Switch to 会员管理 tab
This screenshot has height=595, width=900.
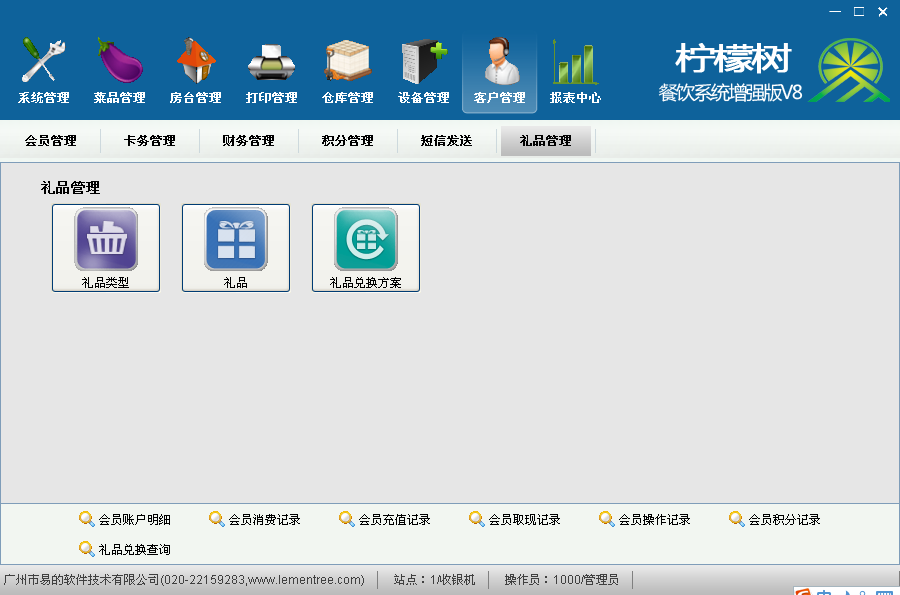click(51, 141)
